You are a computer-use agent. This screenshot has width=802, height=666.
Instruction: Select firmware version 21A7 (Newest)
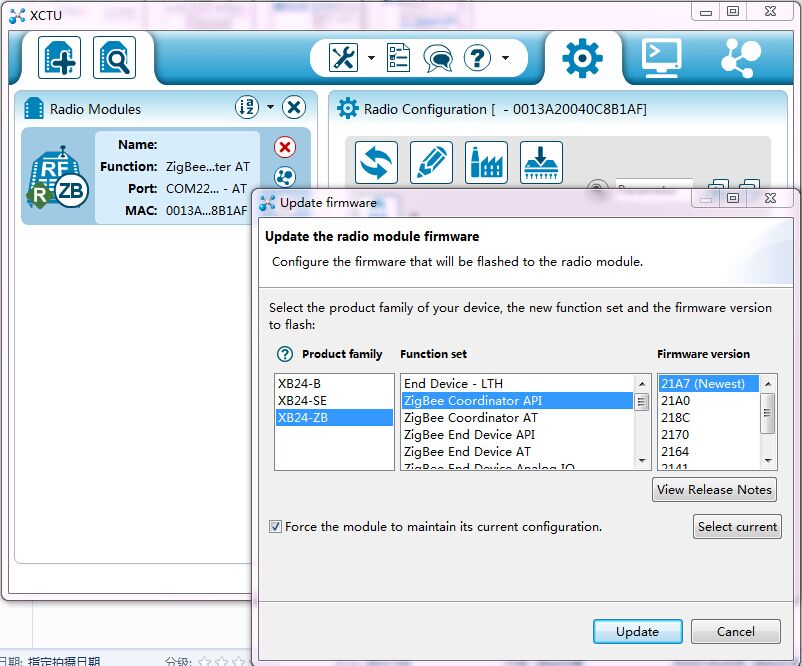(x=708, y=384)
